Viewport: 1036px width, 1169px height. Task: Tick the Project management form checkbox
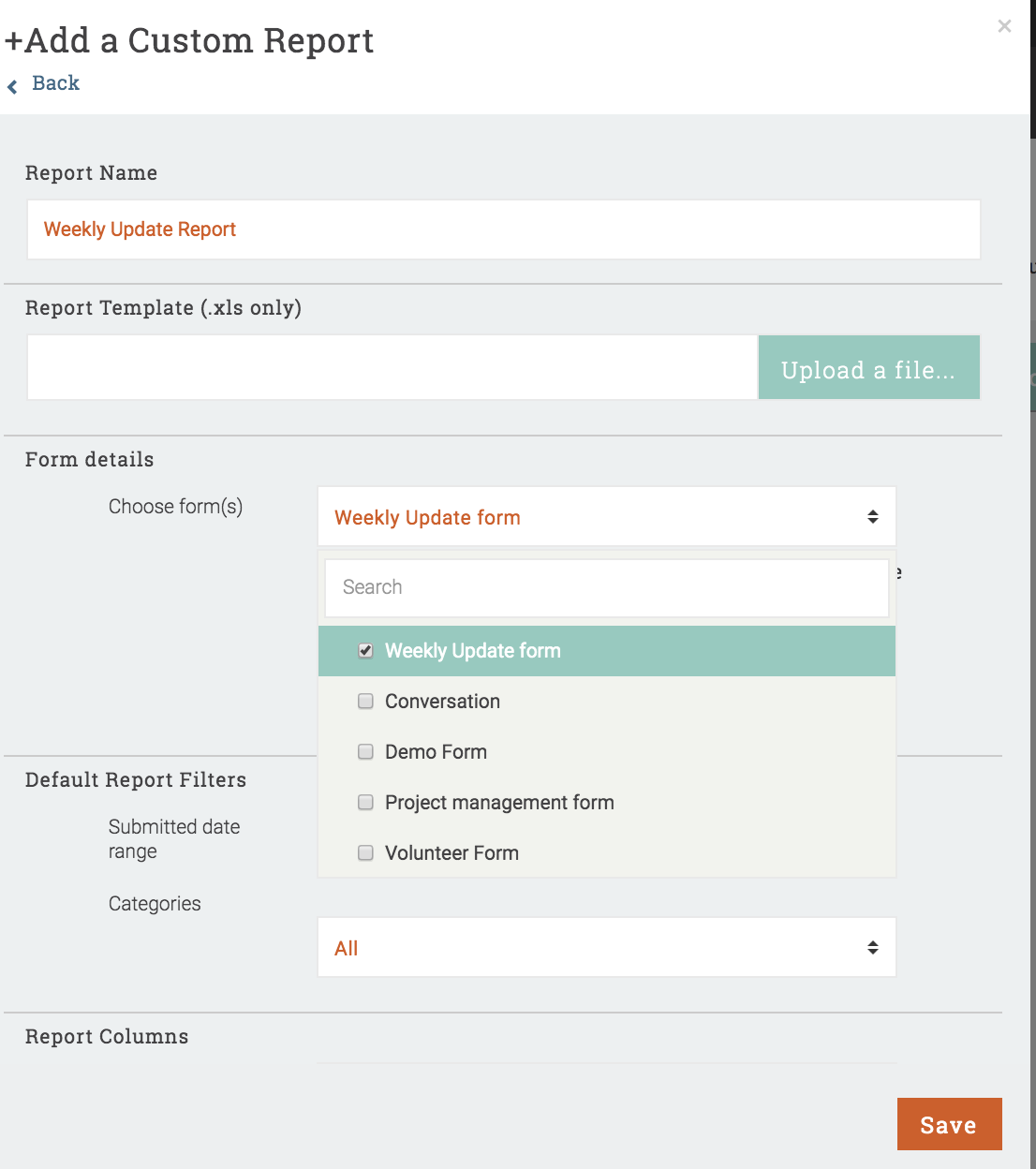point(366,803)
